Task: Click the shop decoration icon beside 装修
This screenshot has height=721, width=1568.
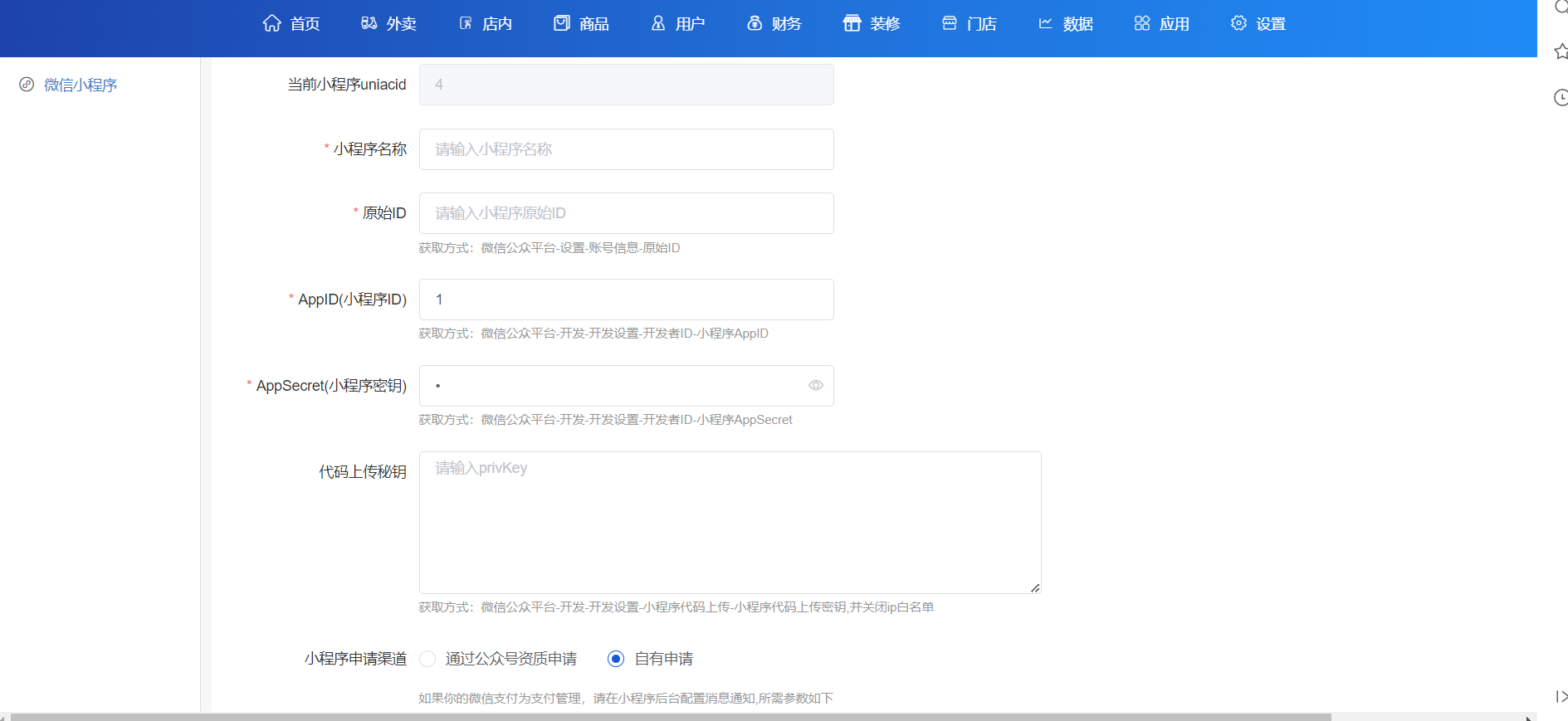Action: (852, 23)
